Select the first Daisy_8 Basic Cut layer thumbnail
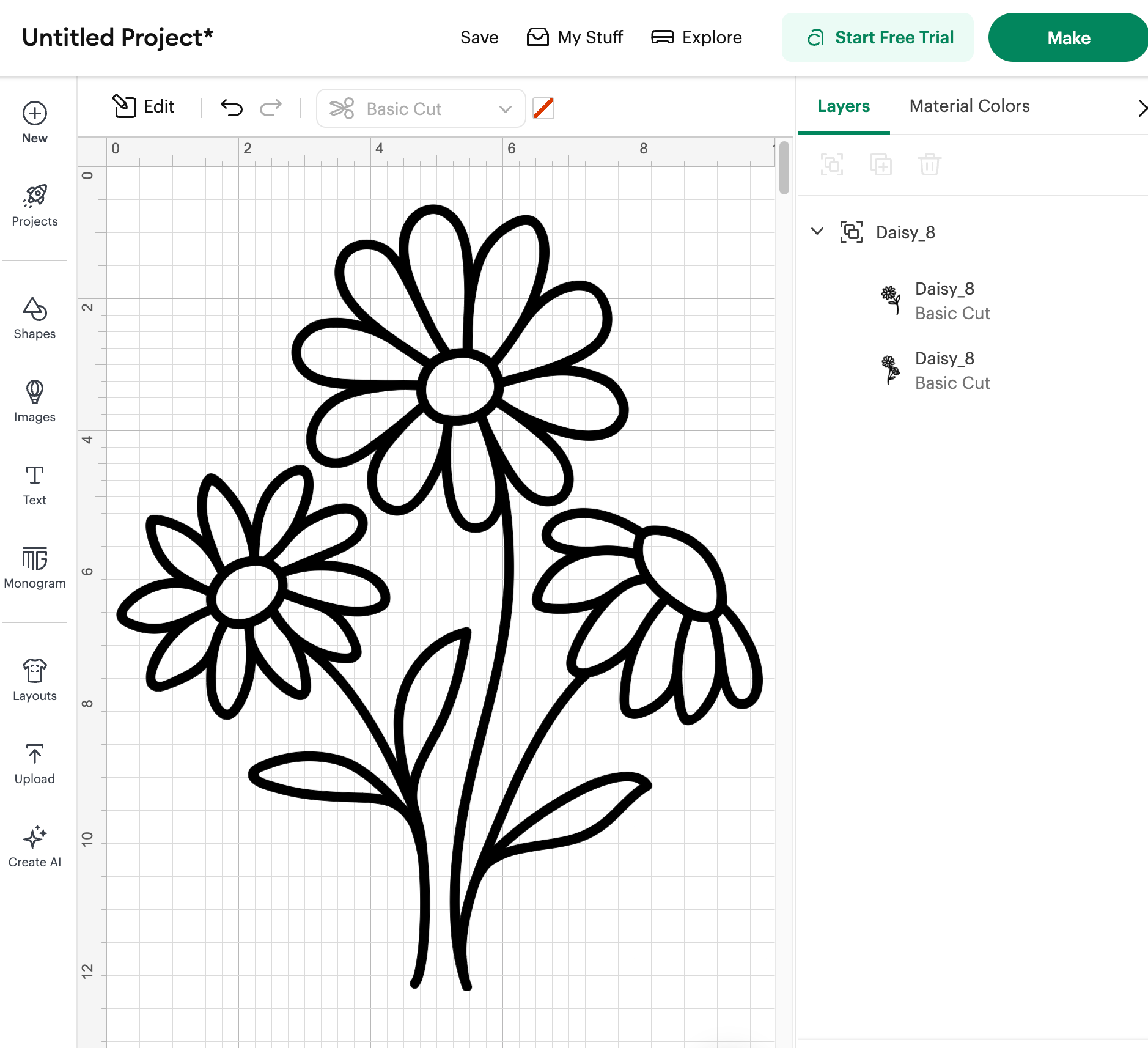The image size is (1148, 1048). point(891,300)
